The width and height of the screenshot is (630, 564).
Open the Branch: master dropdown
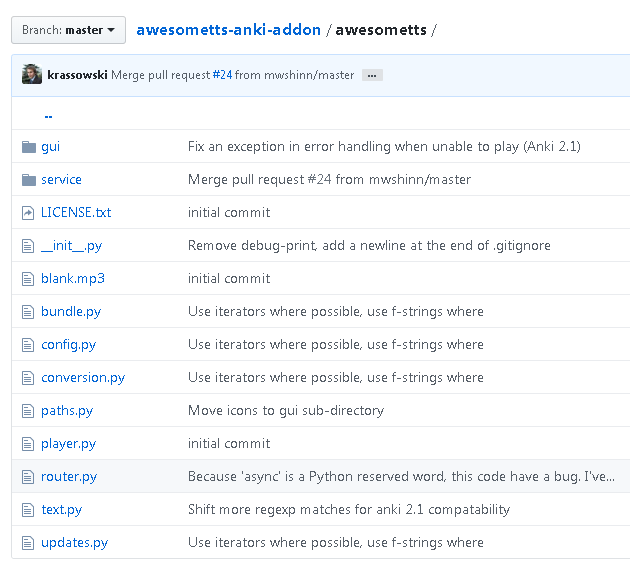(68, 30)
